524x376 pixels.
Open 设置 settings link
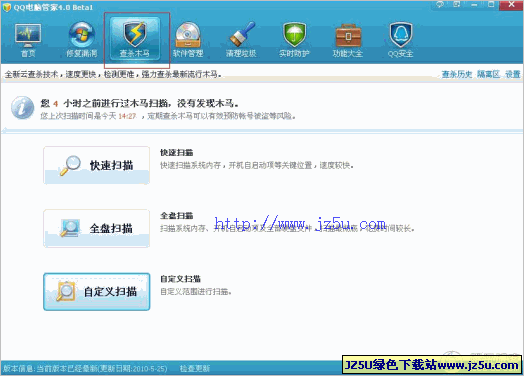tap(513, 74)
